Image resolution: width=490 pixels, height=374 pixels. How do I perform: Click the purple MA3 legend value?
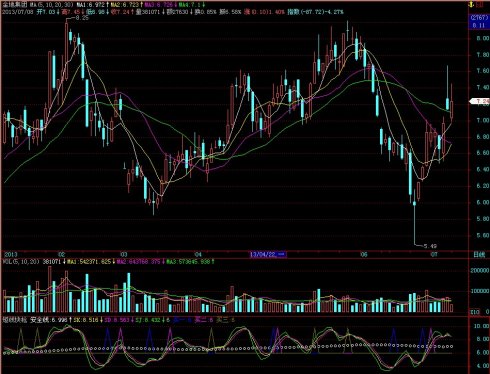tap(160, 5)
